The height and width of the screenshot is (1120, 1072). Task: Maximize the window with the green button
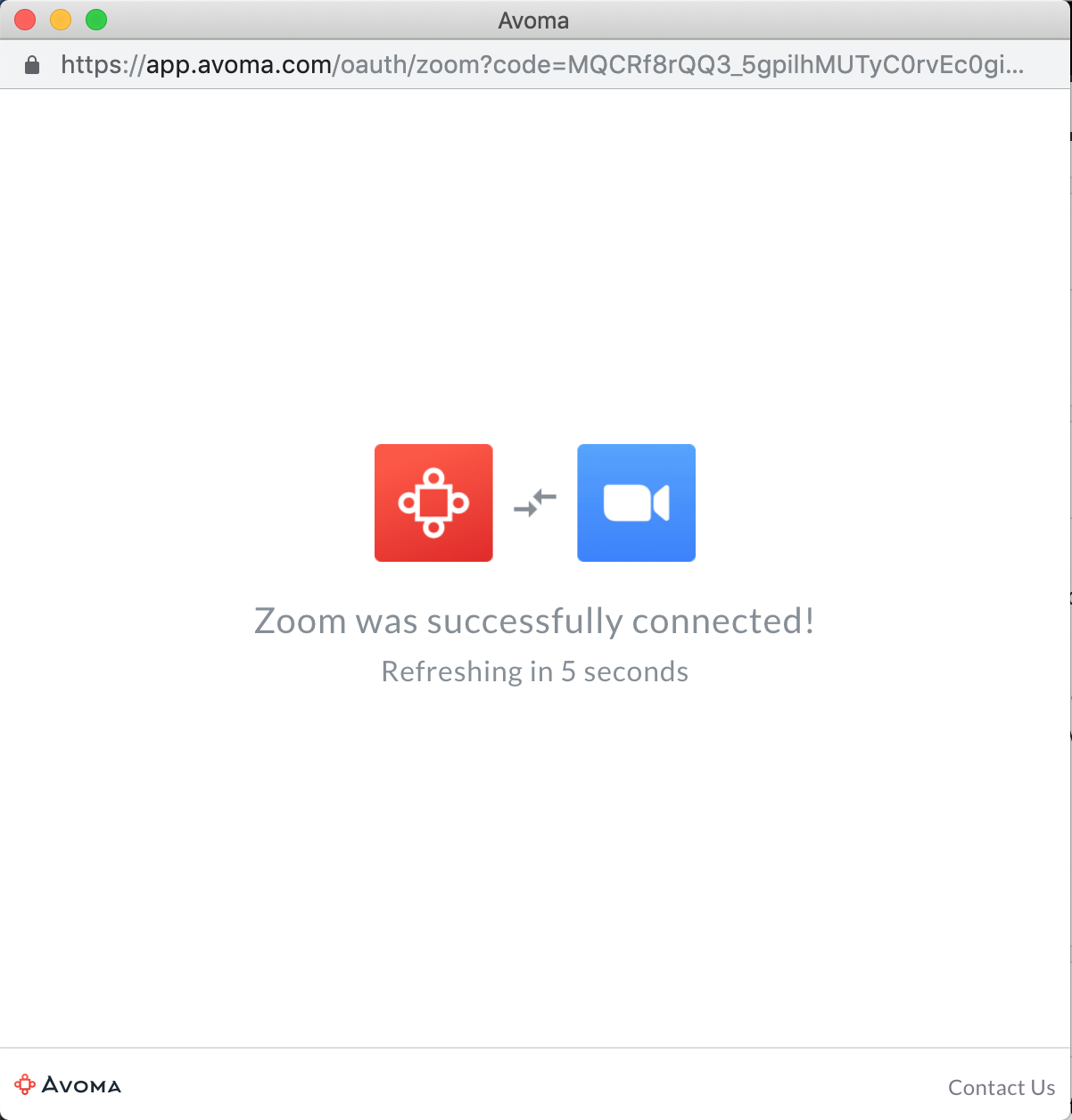click(x=96, y=20)
